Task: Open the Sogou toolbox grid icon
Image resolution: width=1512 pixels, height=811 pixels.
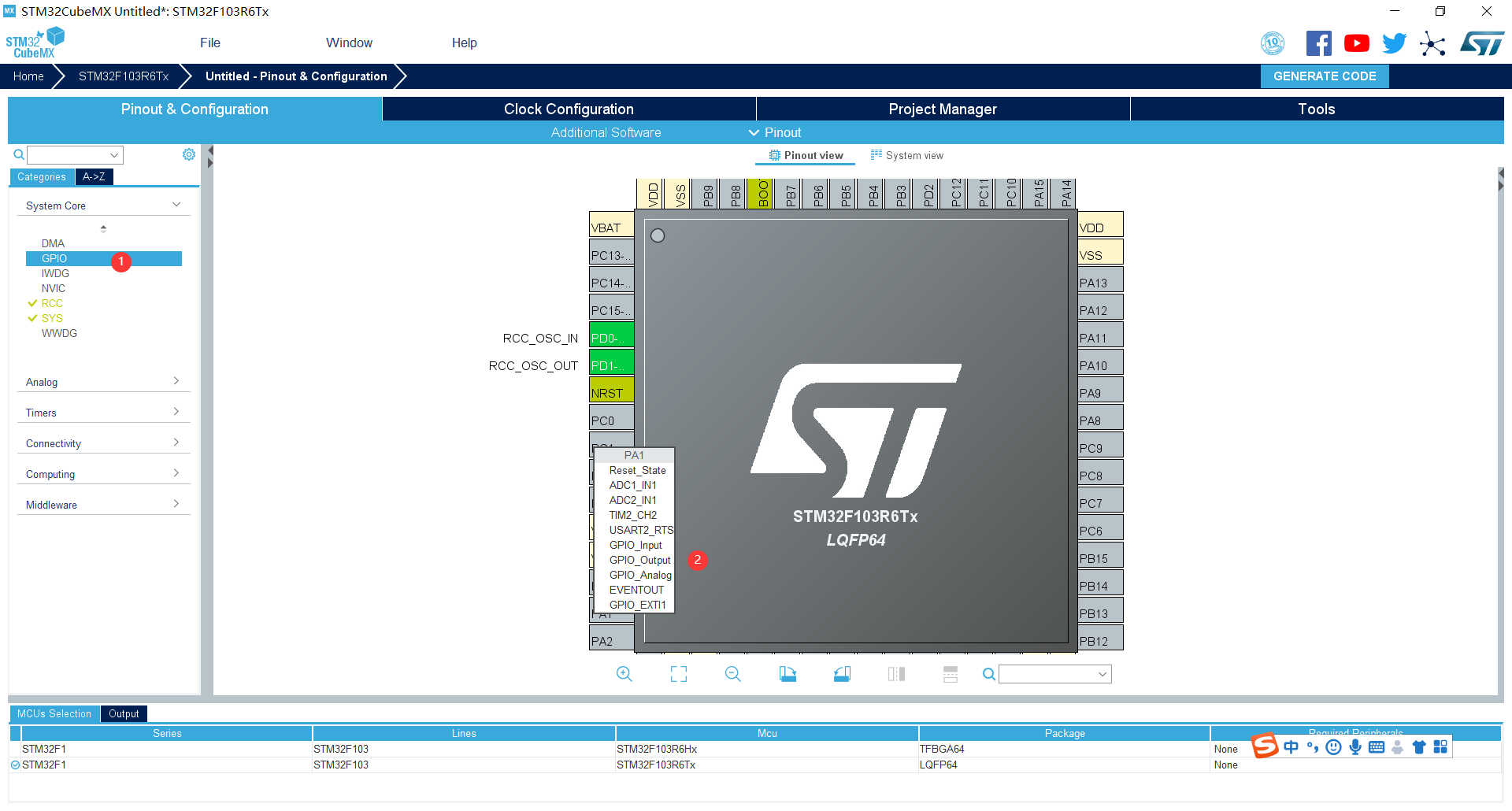Action: point(1440,747)
